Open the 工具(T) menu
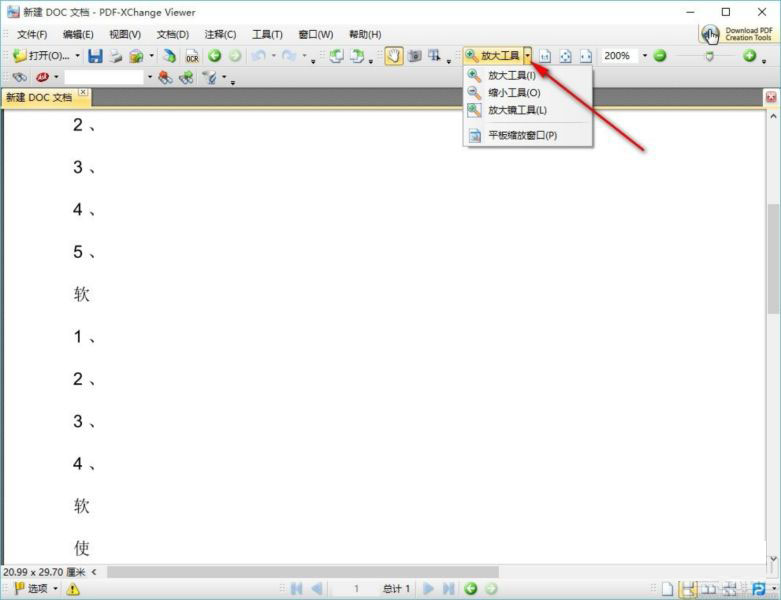 point(267,34)
